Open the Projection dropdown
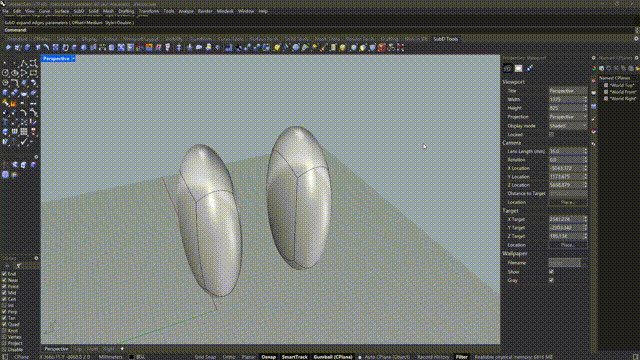 tap(568, 117)
